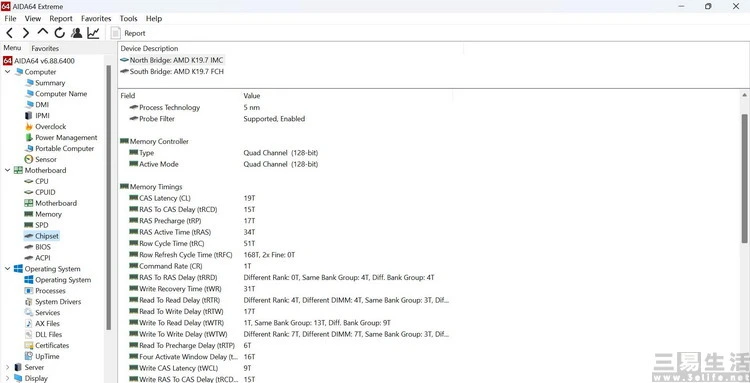Select South Bridge: AMD K19.7 FCH device
This screenshot has width=750, height=383.
(x=172, y=72)
